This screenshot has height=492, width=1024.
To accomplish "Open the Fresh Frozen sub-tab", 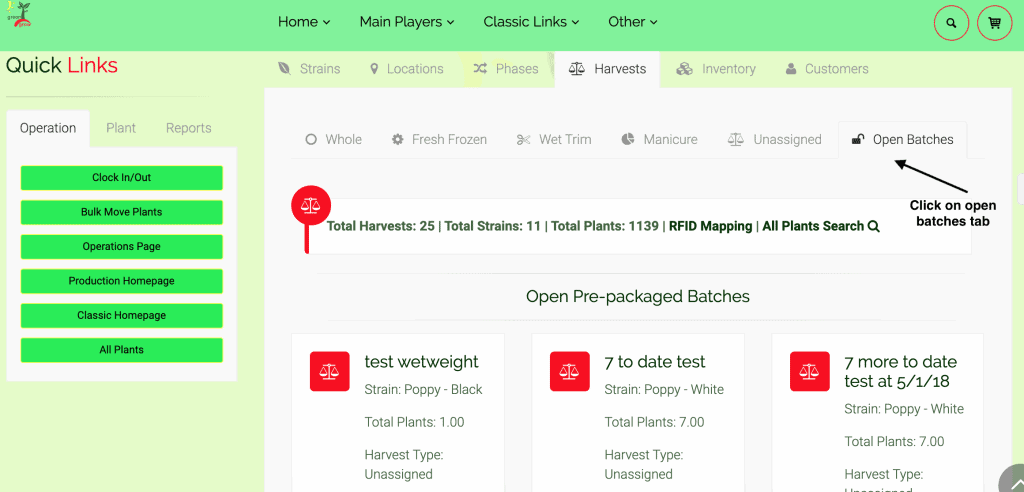I will (439, 139).
